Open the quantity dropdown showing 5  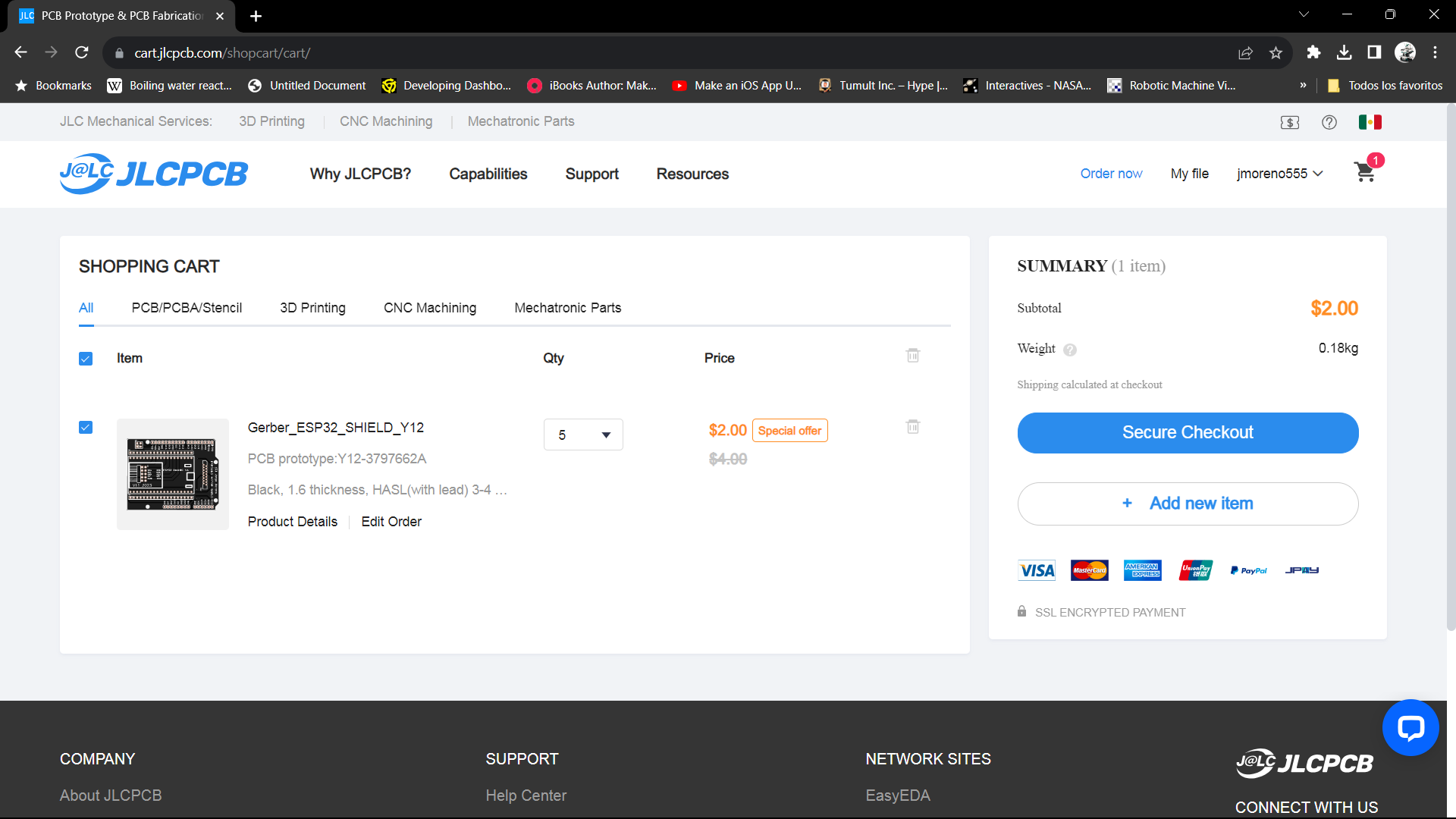pos(583,435)
